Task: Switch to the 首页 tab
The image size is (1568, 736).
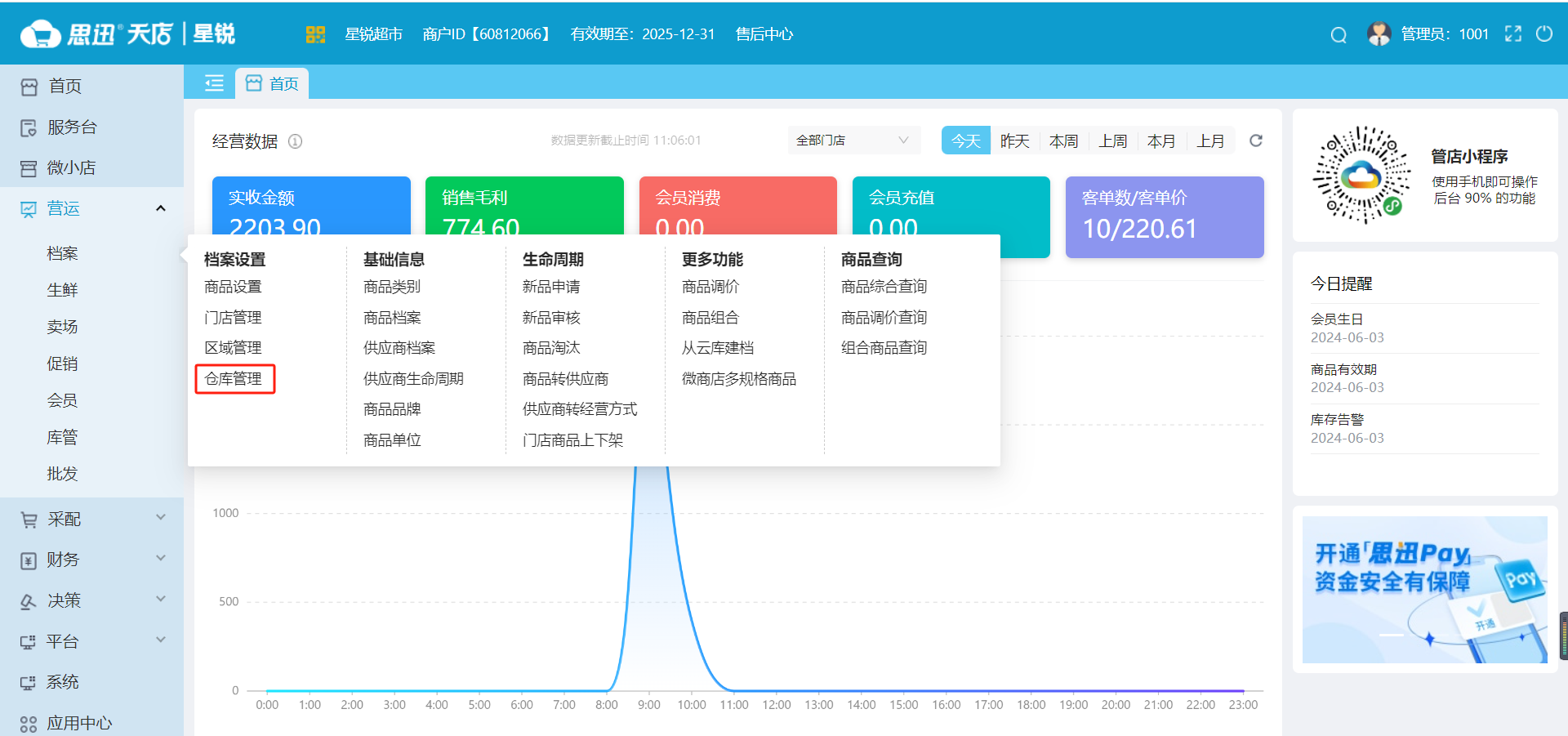Action: 272,83
